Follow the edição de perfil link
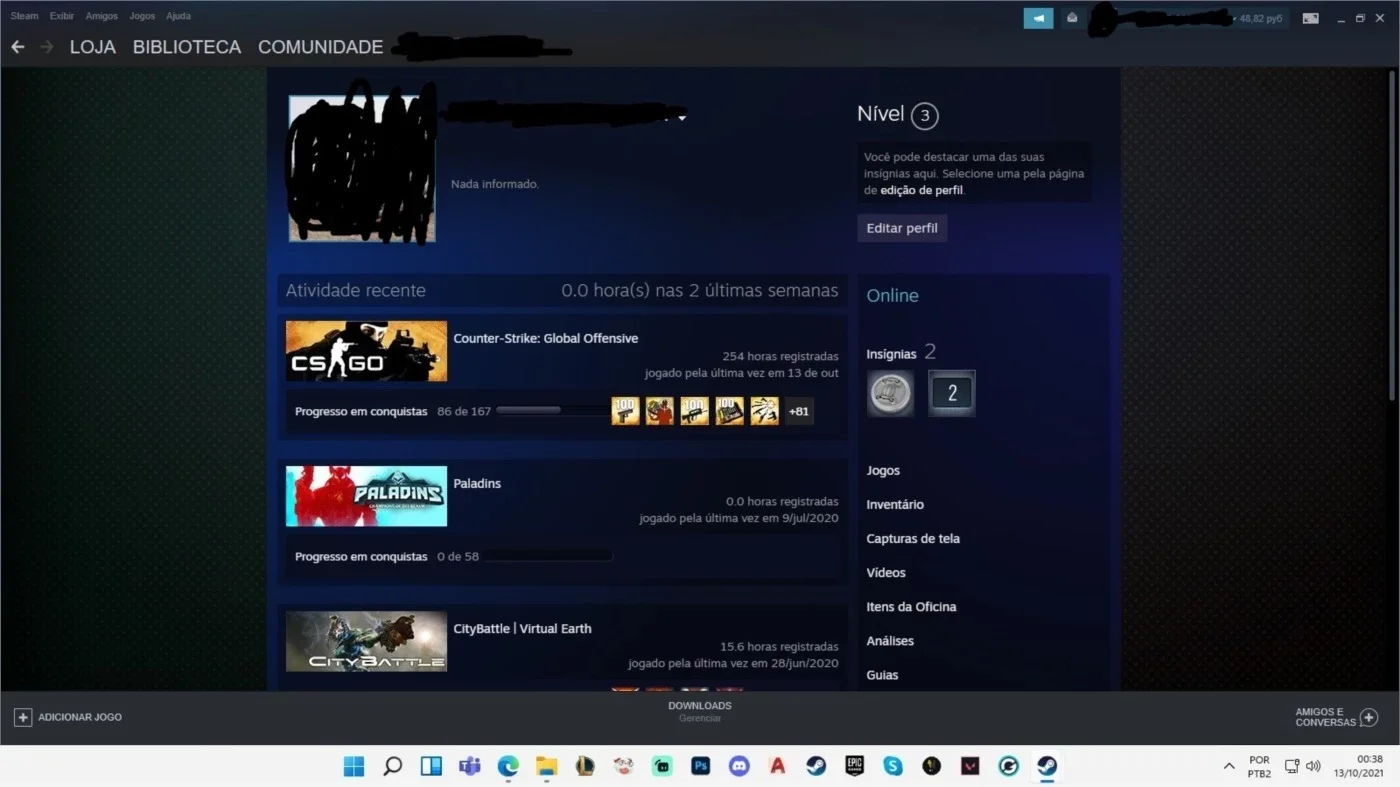Image resolution: width=1400 pixels, height=787 pixels. coord(922,190)
